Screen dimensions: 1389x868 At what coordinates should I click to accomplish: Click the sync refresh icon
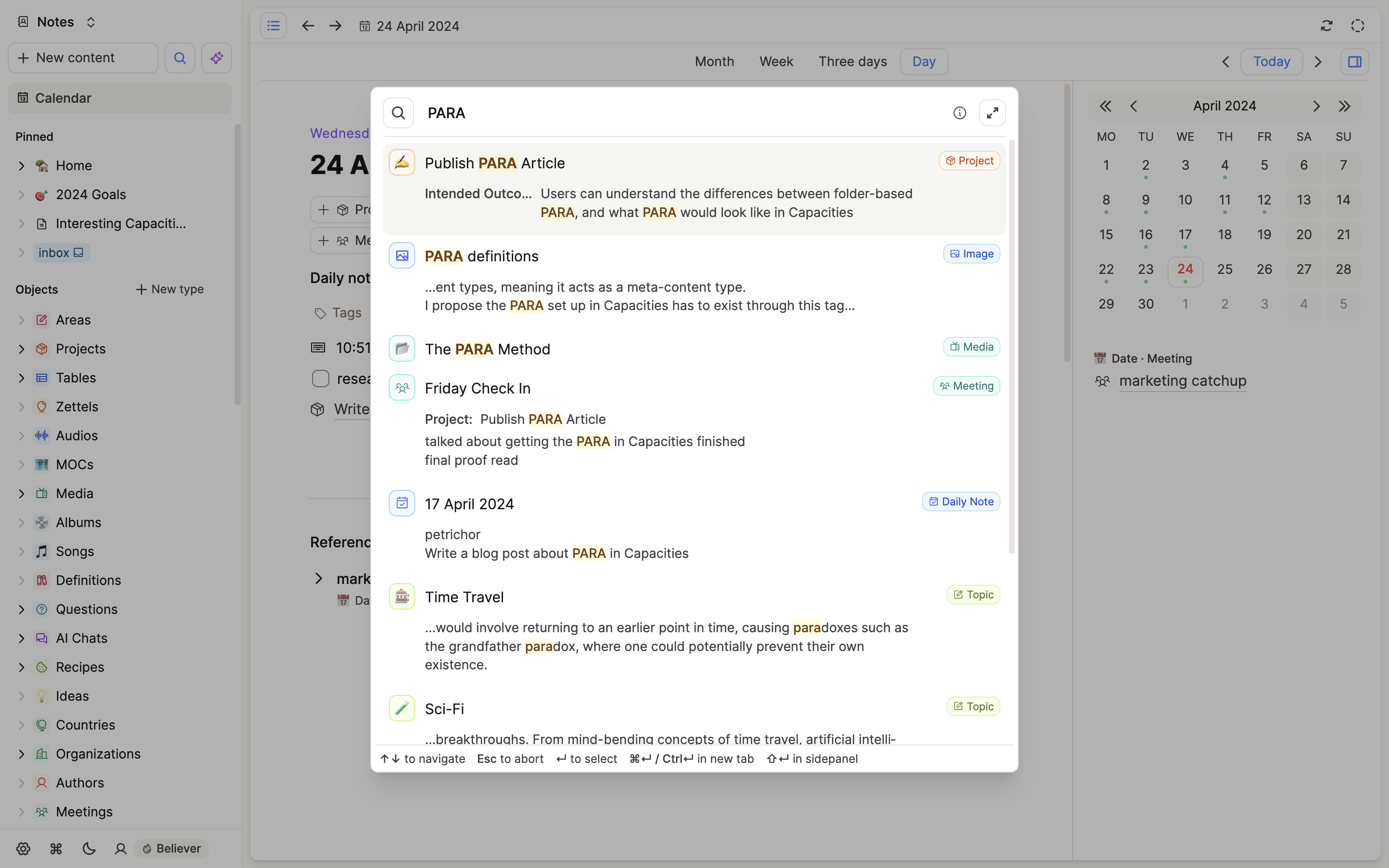point(1326,26)
